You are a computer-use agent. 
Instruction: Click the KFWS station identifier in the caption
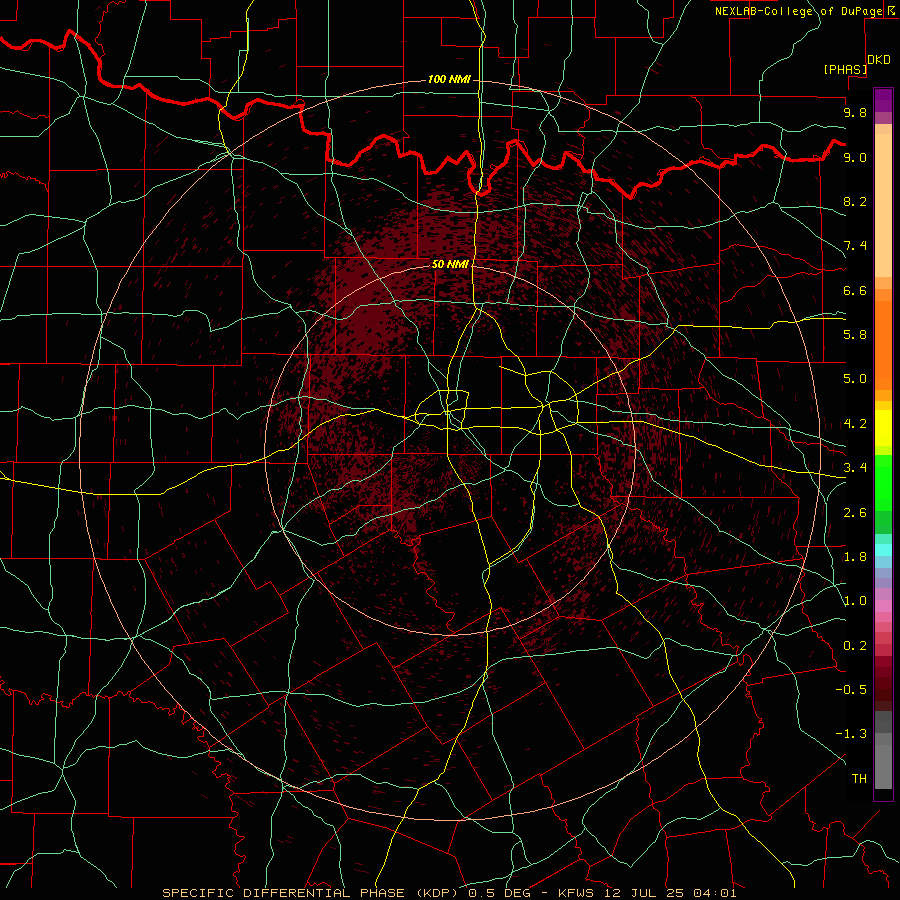(x=577, y=893)
